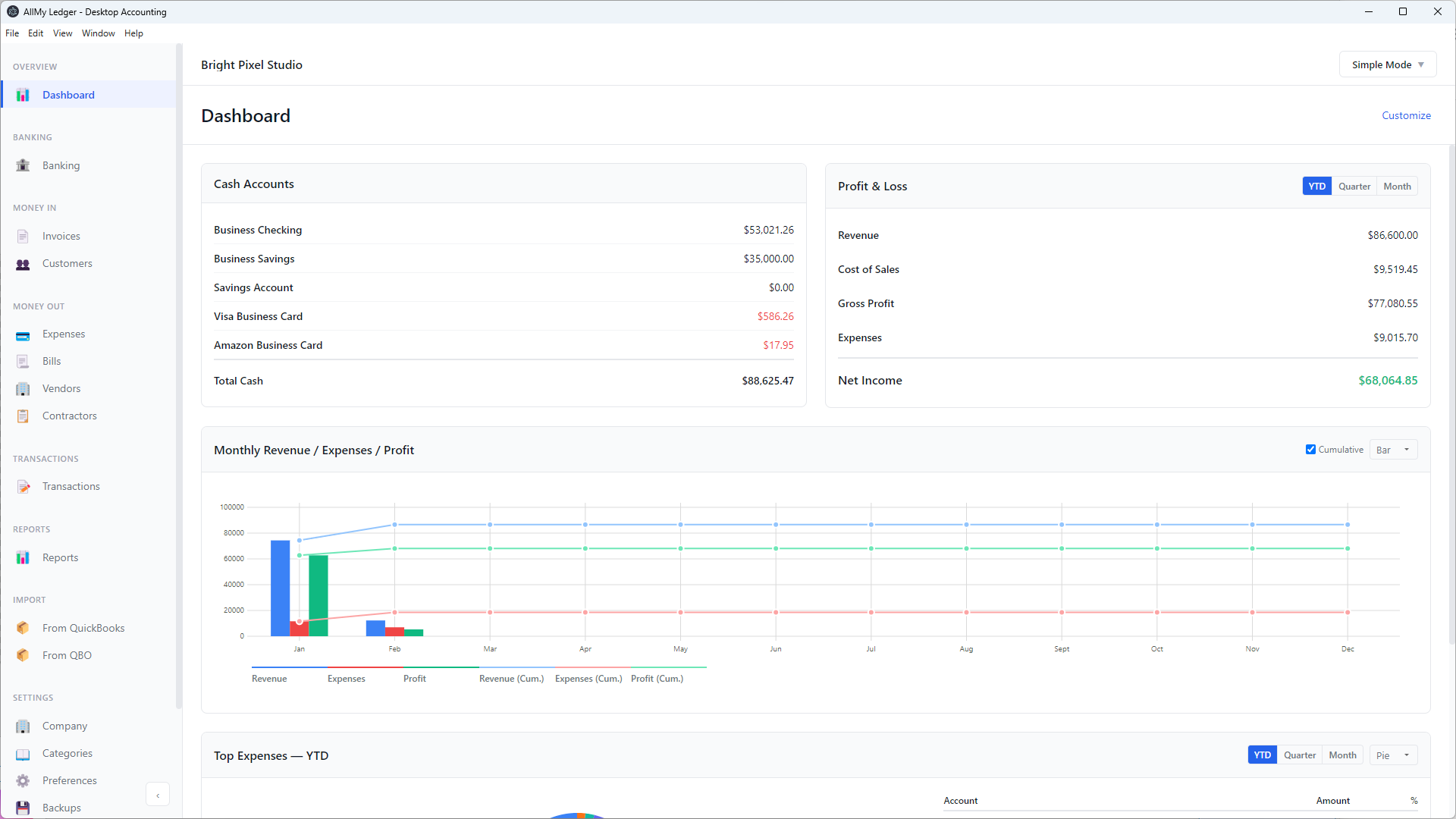This screenshot has height=819, width=1456.
Task: Switch Profit & Loss to Quarter view
Action: coord(1355,186)
